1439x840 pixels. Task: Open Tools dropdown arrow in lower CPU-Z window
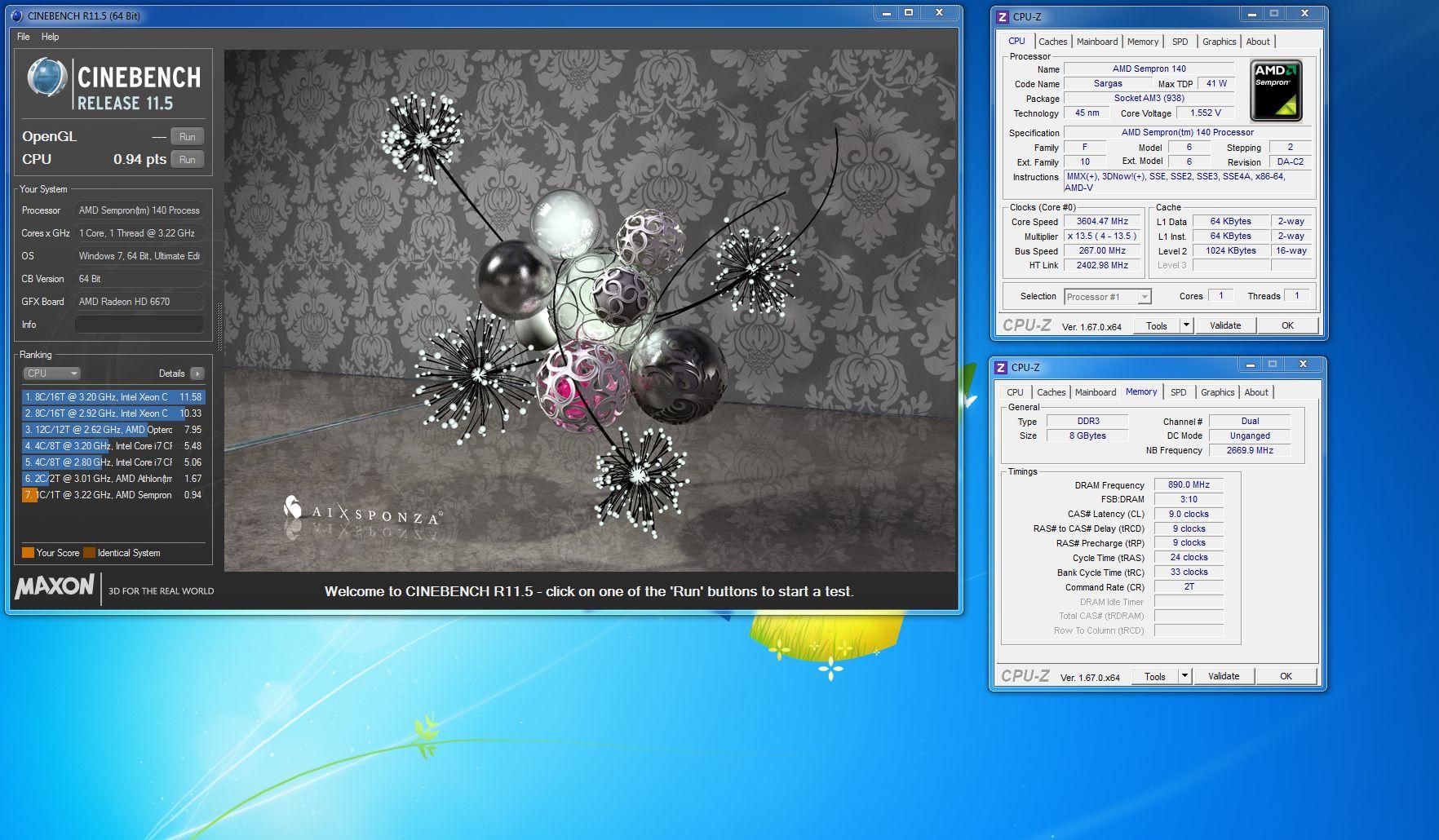click(x=1184, y=676)
